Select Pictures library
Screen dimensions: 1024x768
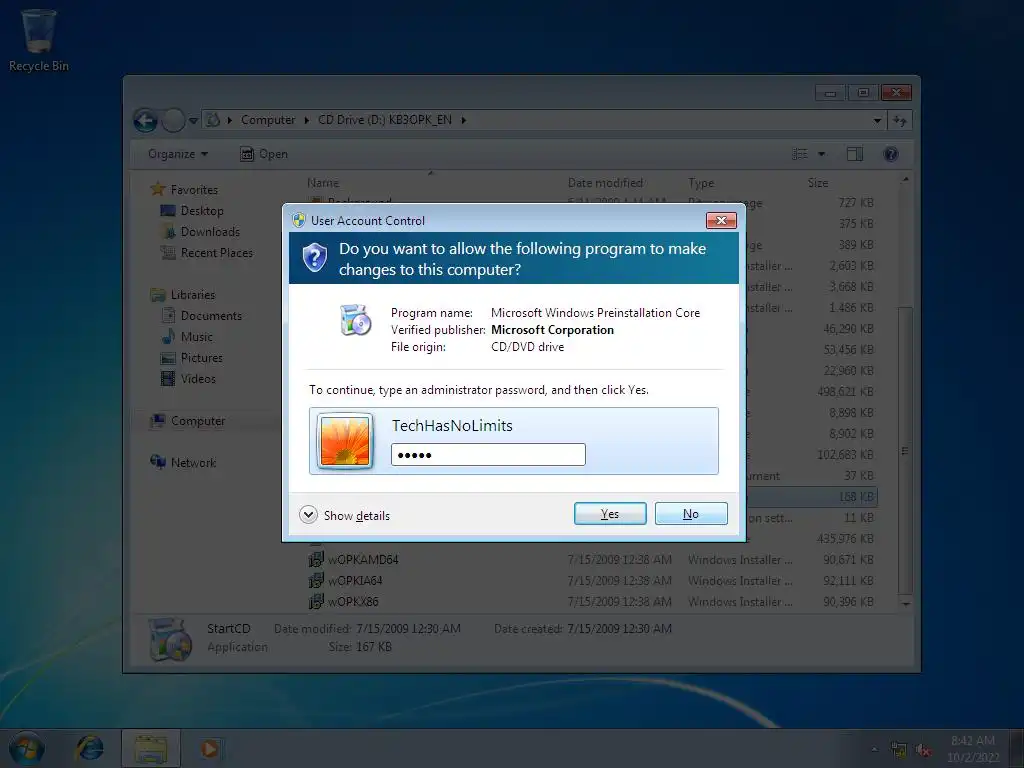(x=191, y=357)
